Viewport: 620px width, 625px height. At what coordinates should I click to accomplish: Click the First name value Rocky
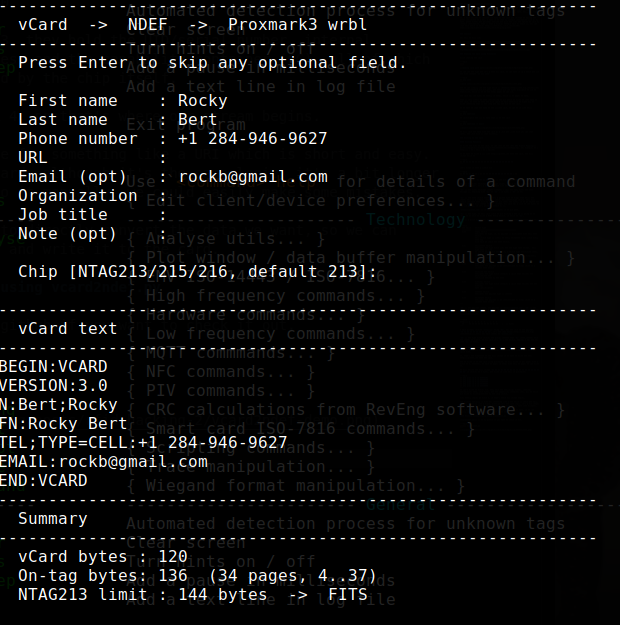[203, 101]
